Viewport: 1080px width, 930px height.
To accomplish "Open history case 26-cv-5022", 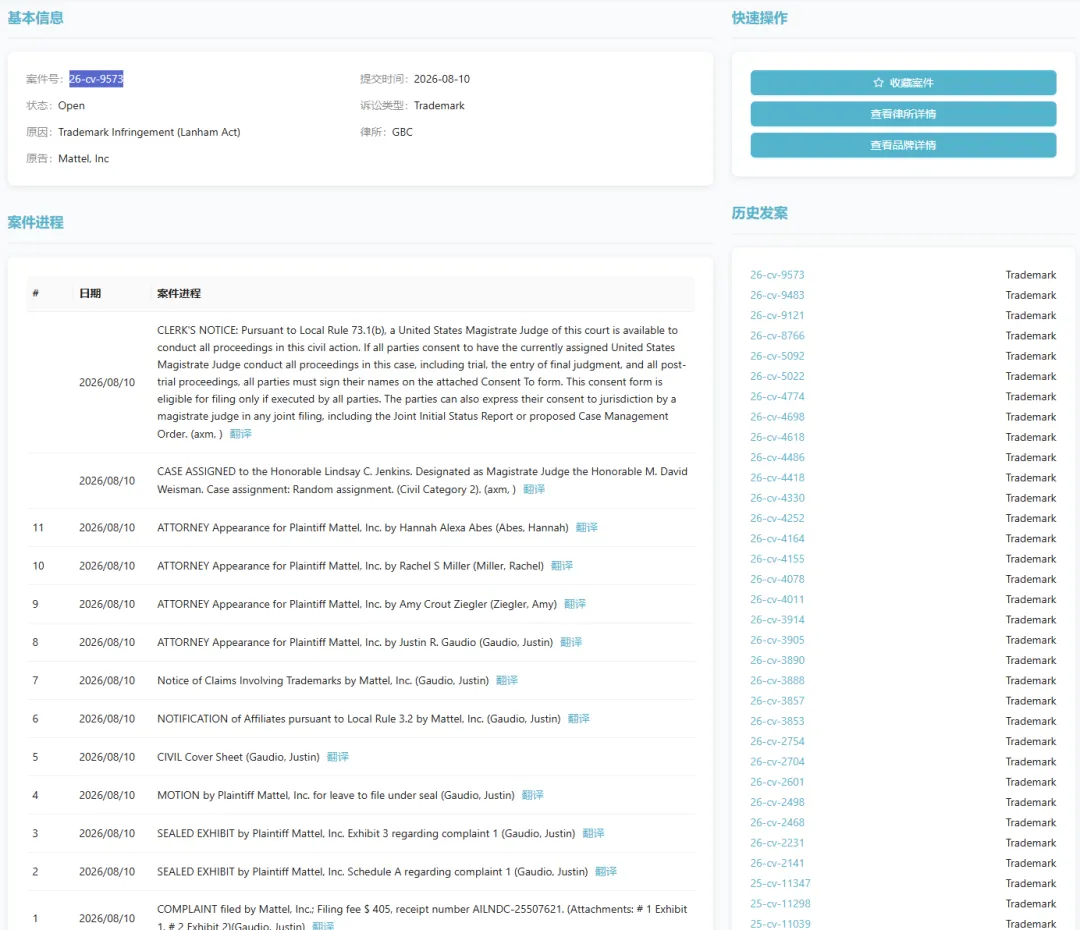I will pos(777,376).
